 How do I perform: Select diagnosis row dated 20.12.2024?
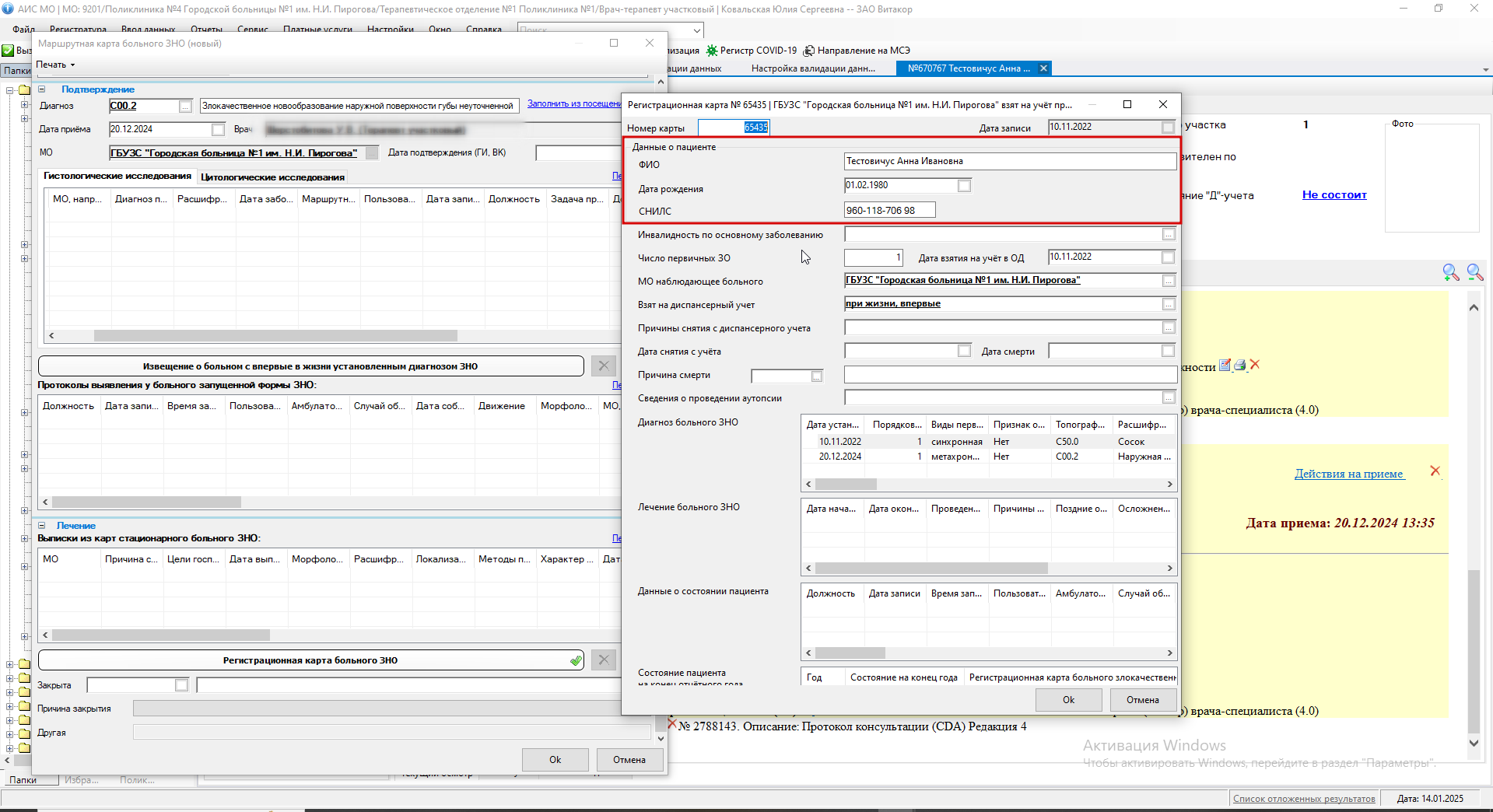click(x=988, y=457)
